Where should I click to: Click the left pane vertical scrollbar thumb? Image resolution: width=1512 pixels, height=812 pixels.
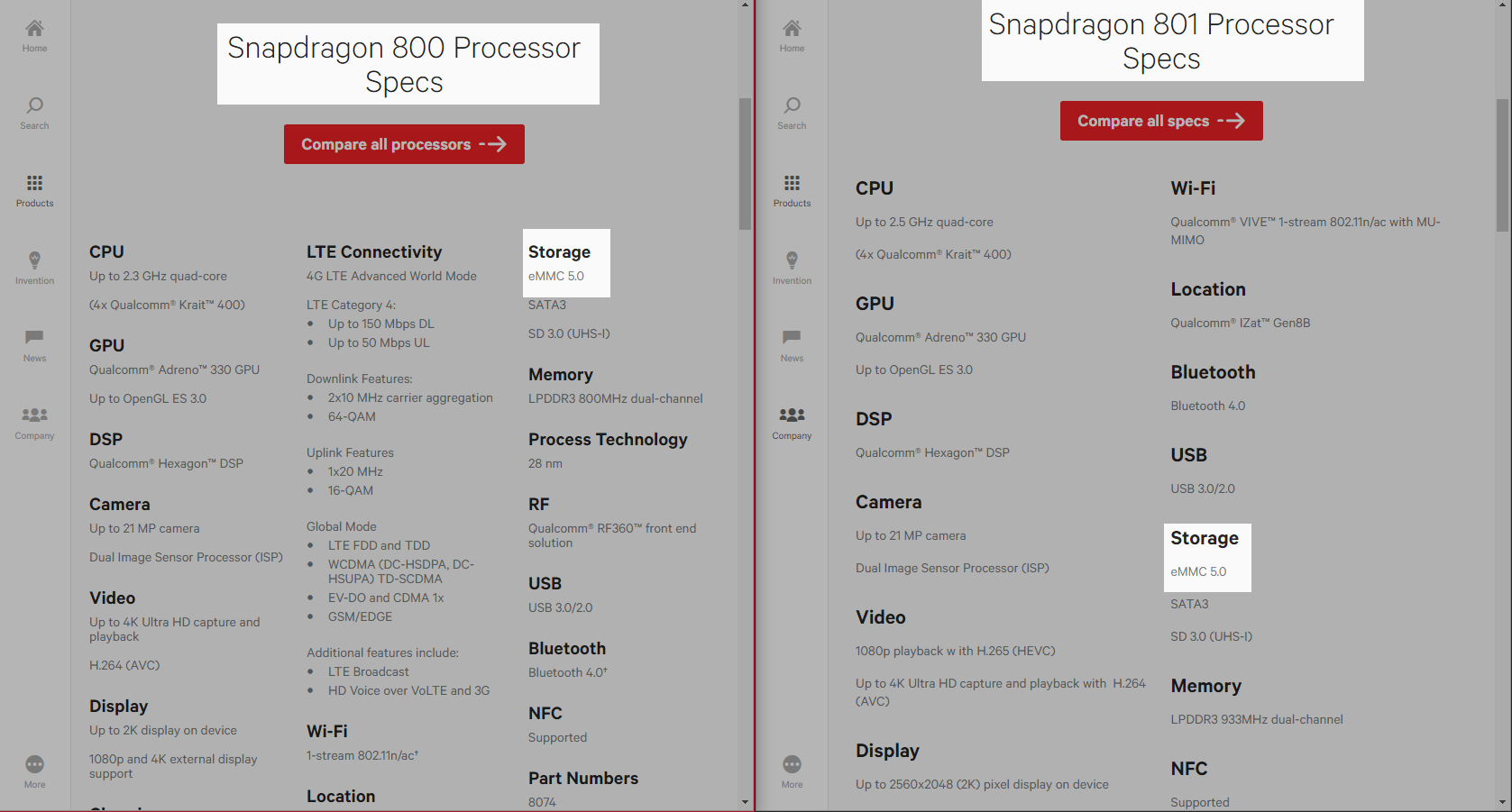tap(745, 164)
